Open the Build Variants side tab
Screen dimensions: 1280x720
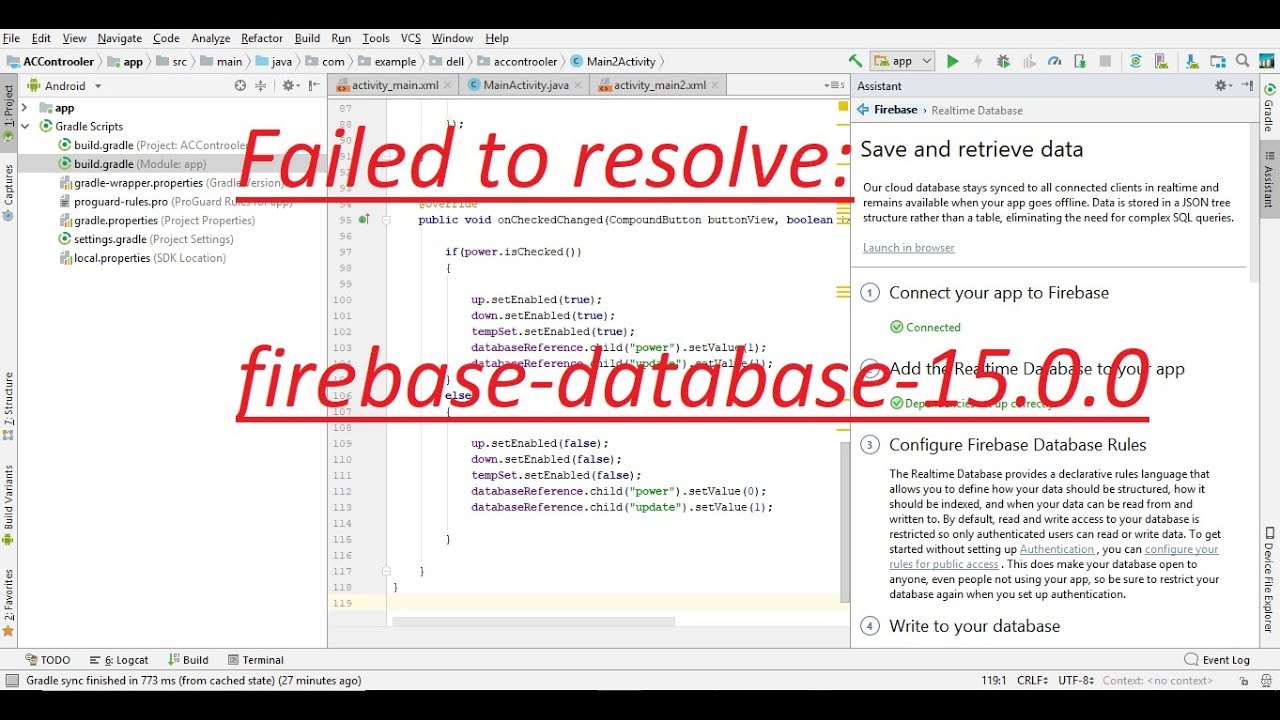[x=9, y=504]
